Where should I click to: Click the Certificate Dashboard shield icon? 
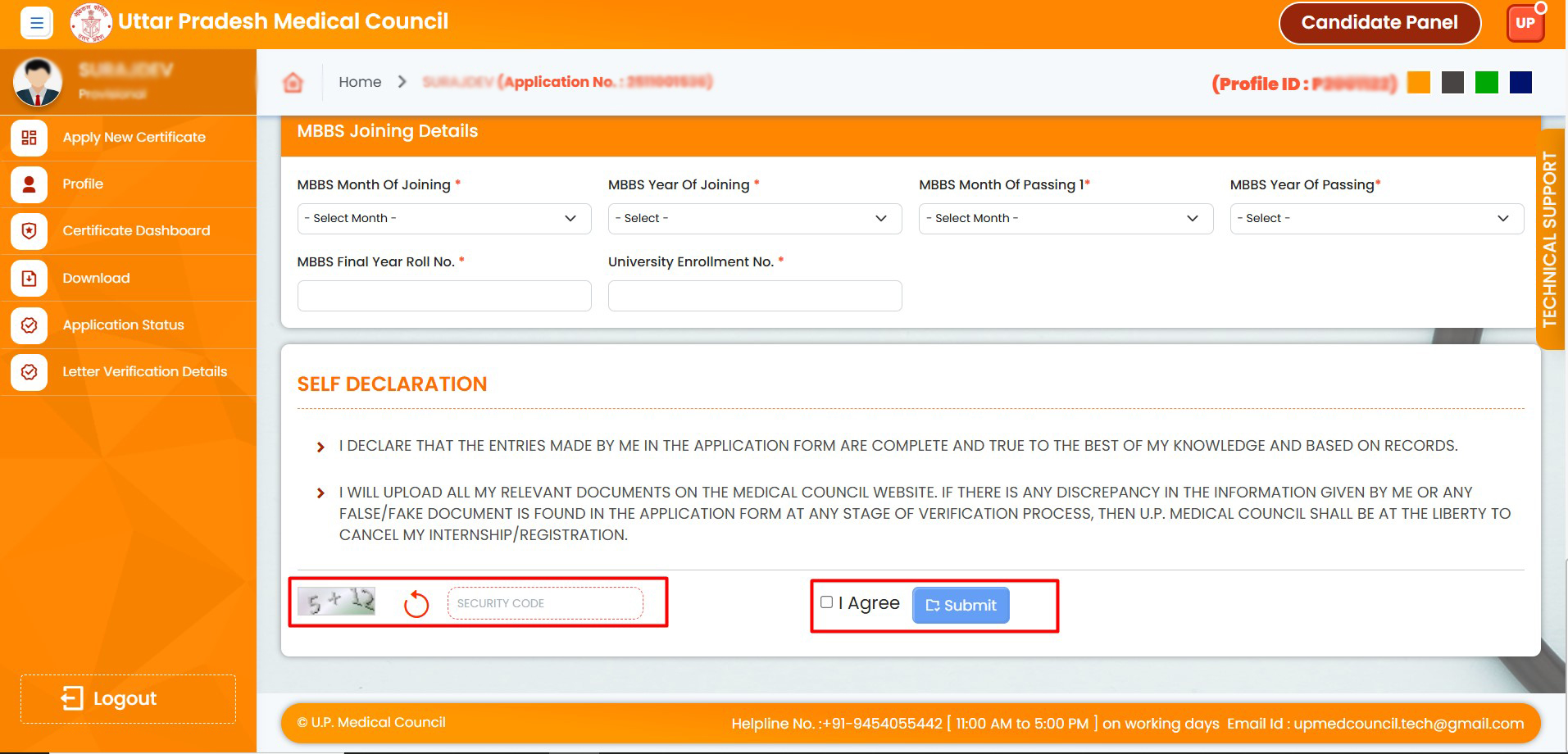pyautogui.click(x=30, y=231)
